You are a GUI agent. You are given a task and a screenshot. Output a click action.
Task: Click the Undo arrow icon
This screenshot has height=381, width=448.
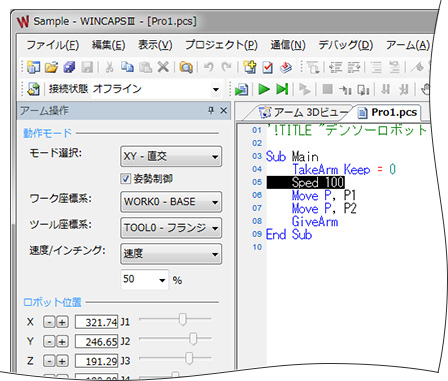point(209,67)
